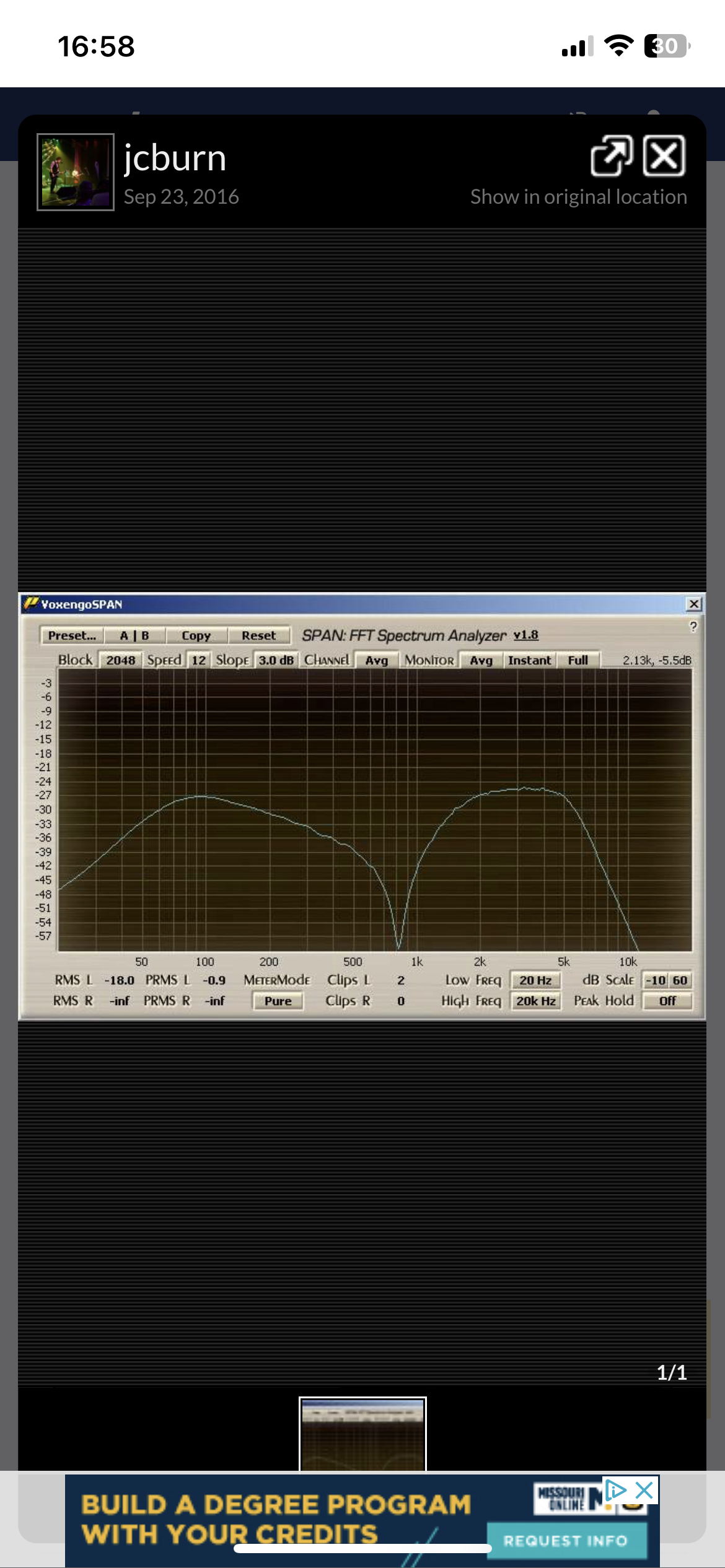Close the ad with X icon
This screenshot has width=725, height=1568.
point(644,1490)
